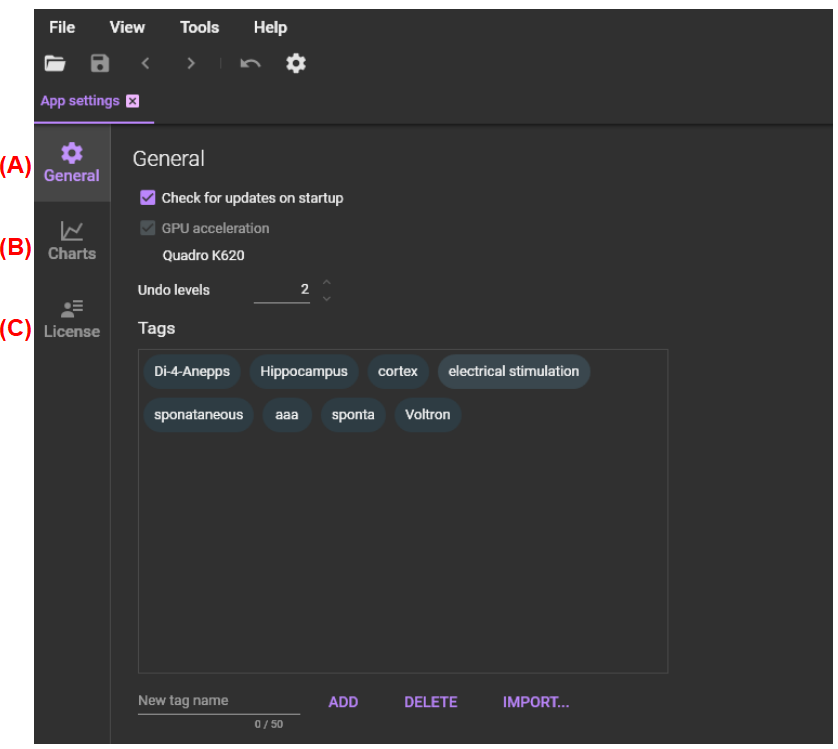Click the back arrow navigation icon
The image size is (838, 749).
(x=145, y=64)
